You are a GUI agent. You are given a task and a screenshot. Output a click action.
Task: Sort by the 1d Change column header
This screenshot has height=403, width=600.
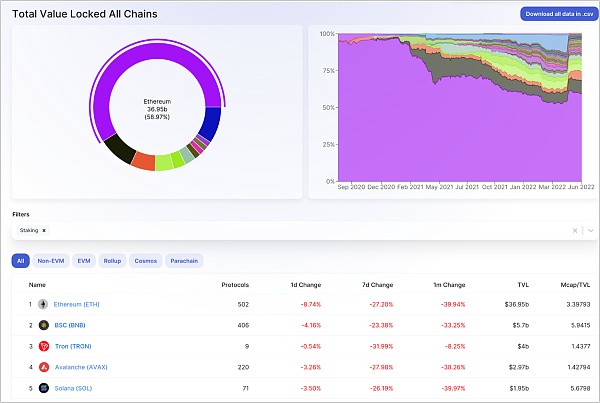306,285
